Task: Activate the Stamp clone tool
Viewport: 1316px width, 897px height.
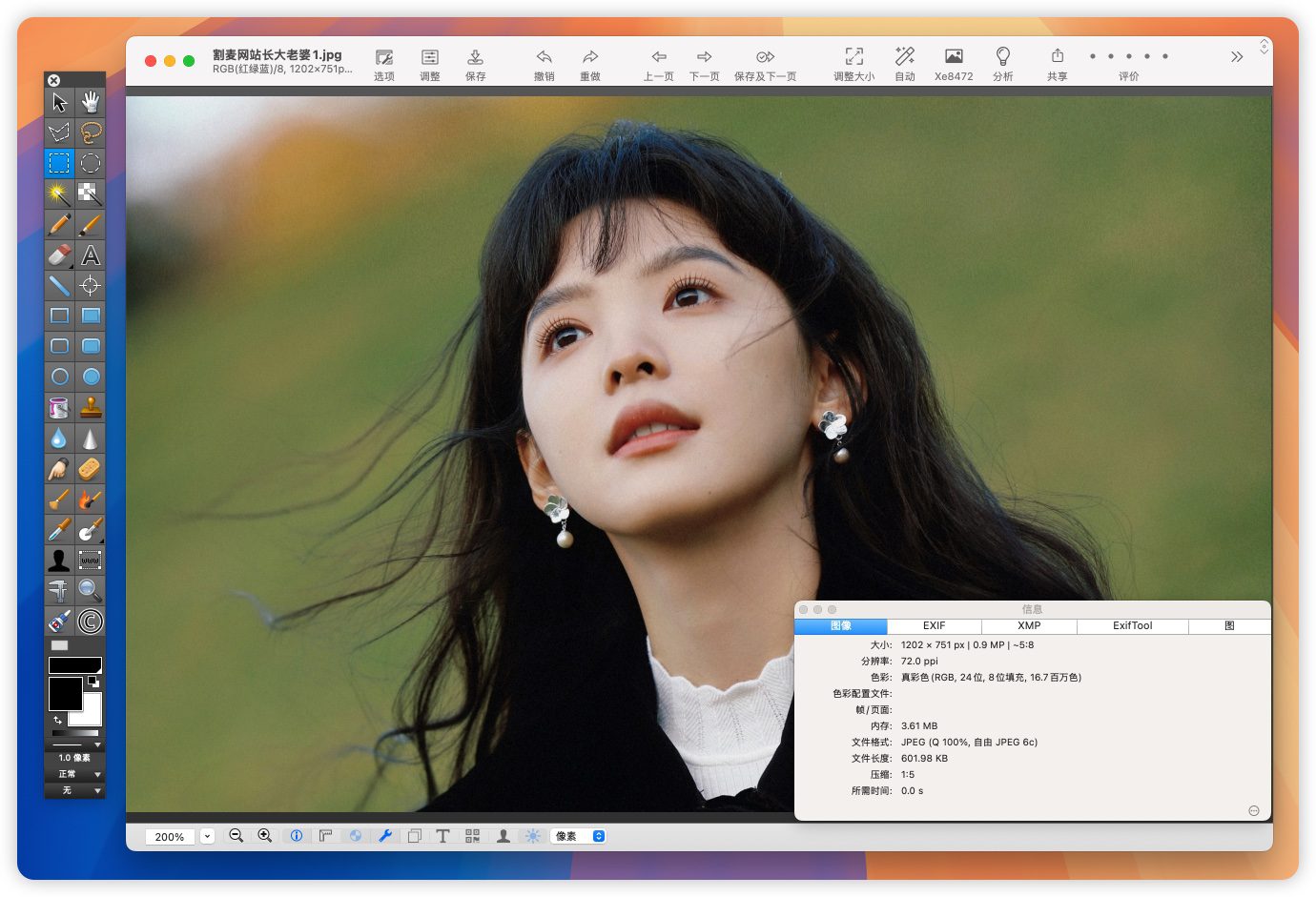Action: pyautogui.click(x=91, y=408)
